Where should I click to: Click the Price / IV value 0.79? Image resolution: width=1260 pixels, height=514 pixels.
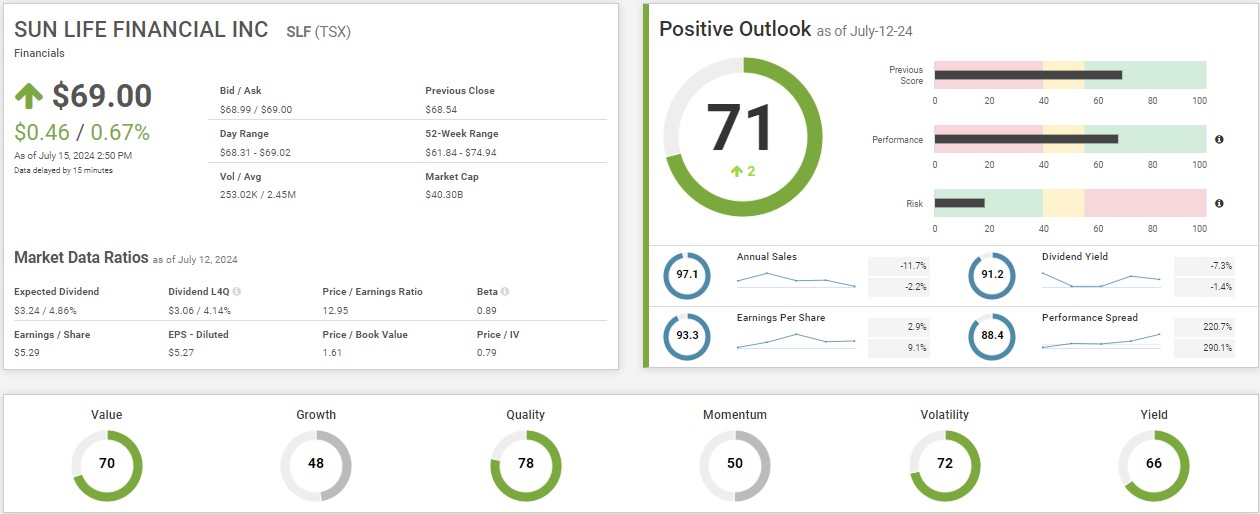(x=487, y=353)
